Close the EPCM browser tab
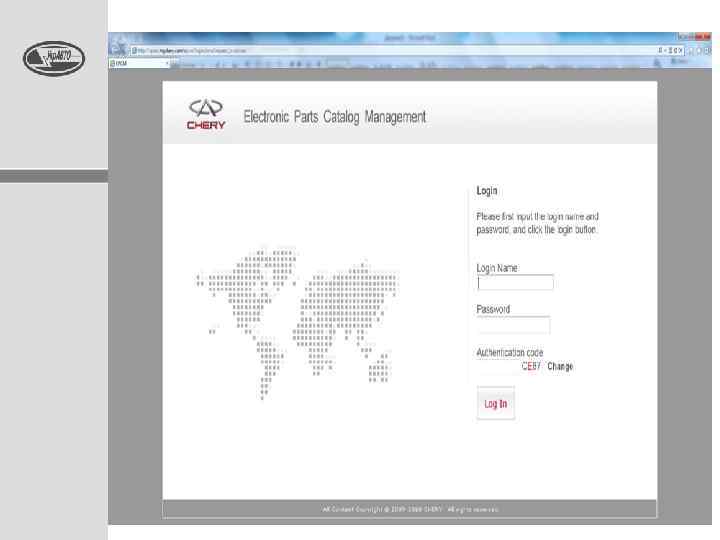Screen dimensions: 720x540 click(167, 63)
